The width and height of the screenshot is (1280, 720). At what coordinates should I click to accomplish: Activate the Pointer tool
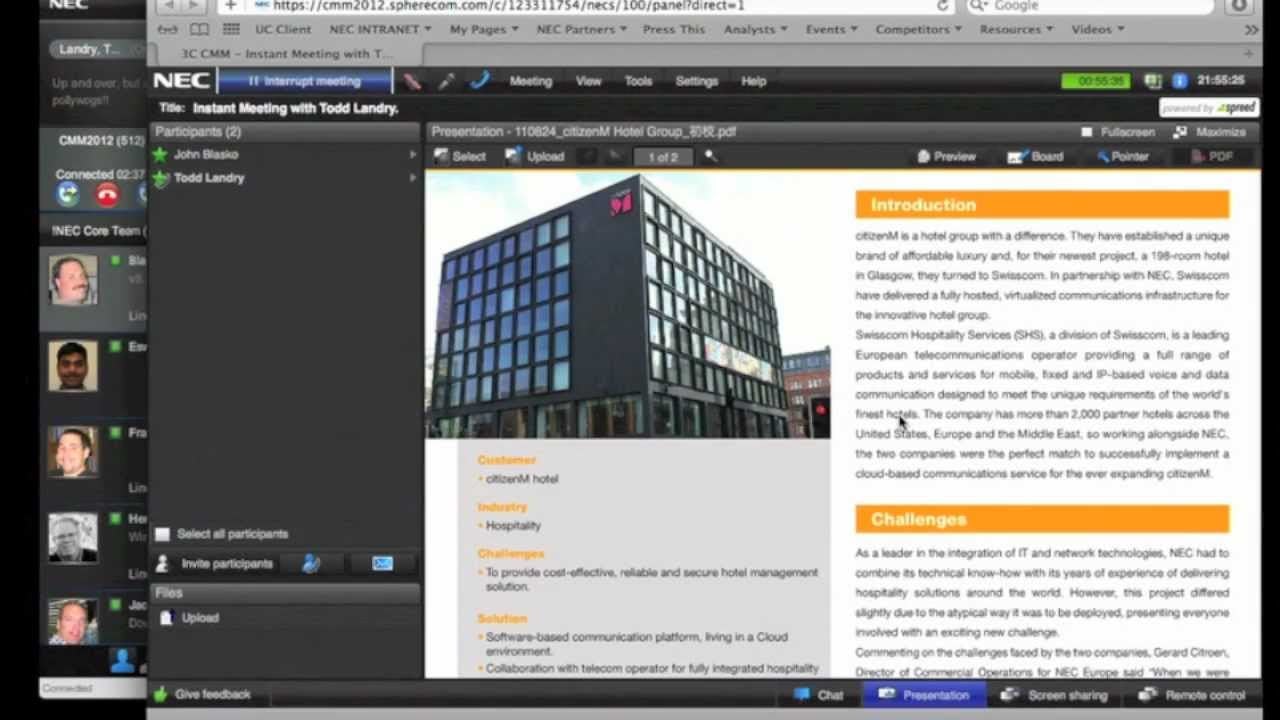pos(1123,157)
